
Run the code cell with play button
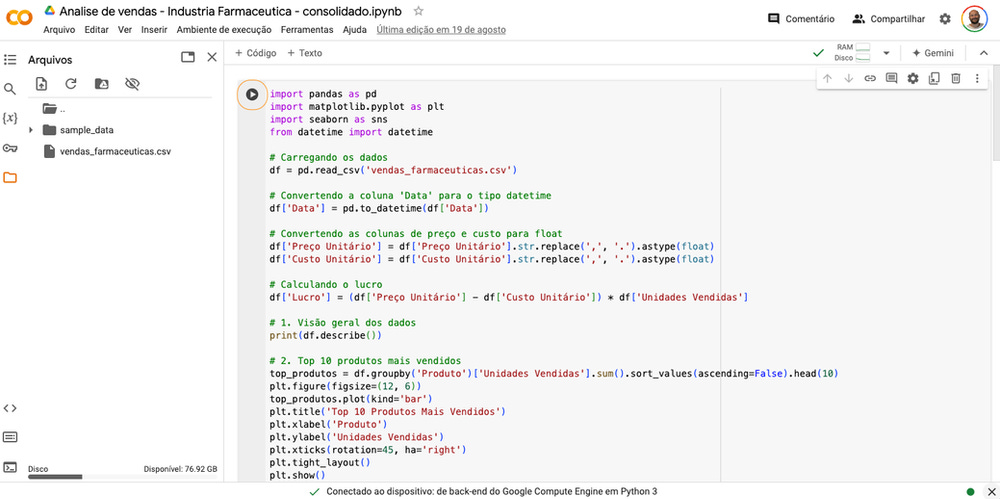coord(252,94)
